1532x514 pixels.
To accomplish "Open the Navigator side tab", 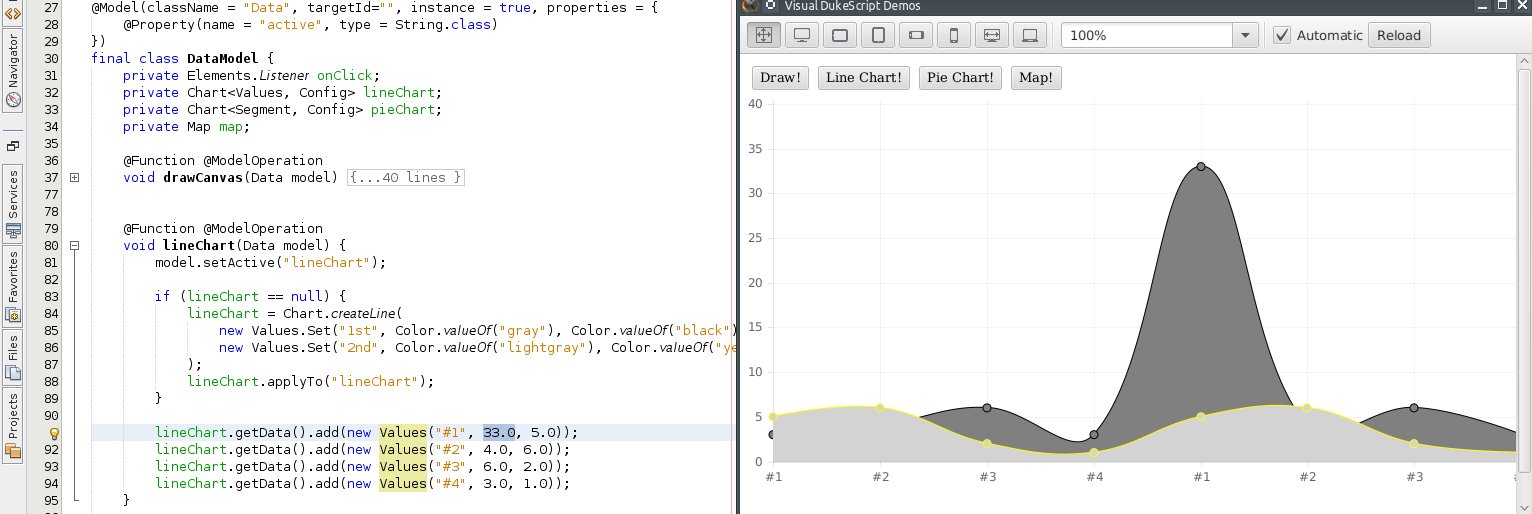I will point(13,75).
